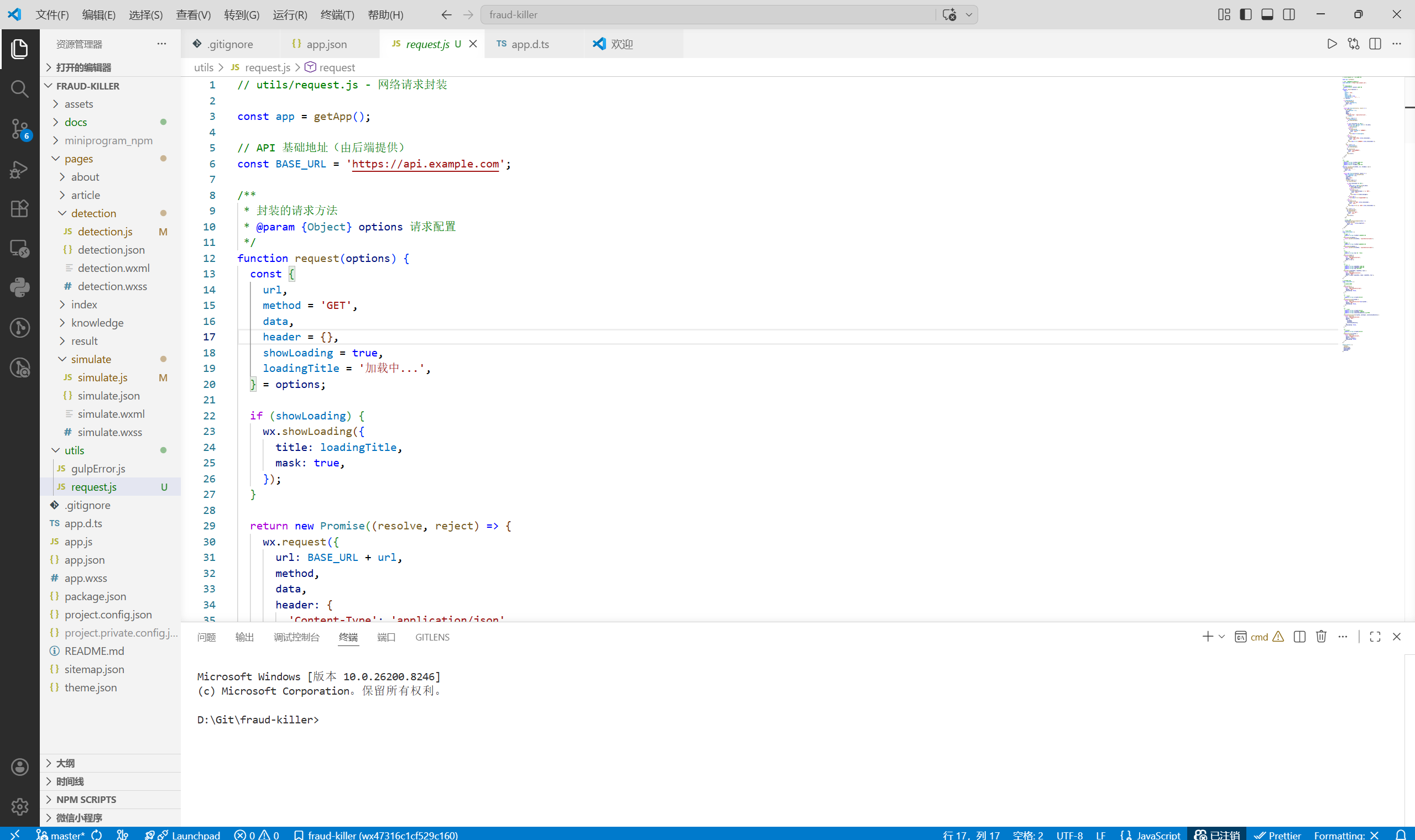
Task: Open the 查看(V) menu
Action: tap(193, 15)
